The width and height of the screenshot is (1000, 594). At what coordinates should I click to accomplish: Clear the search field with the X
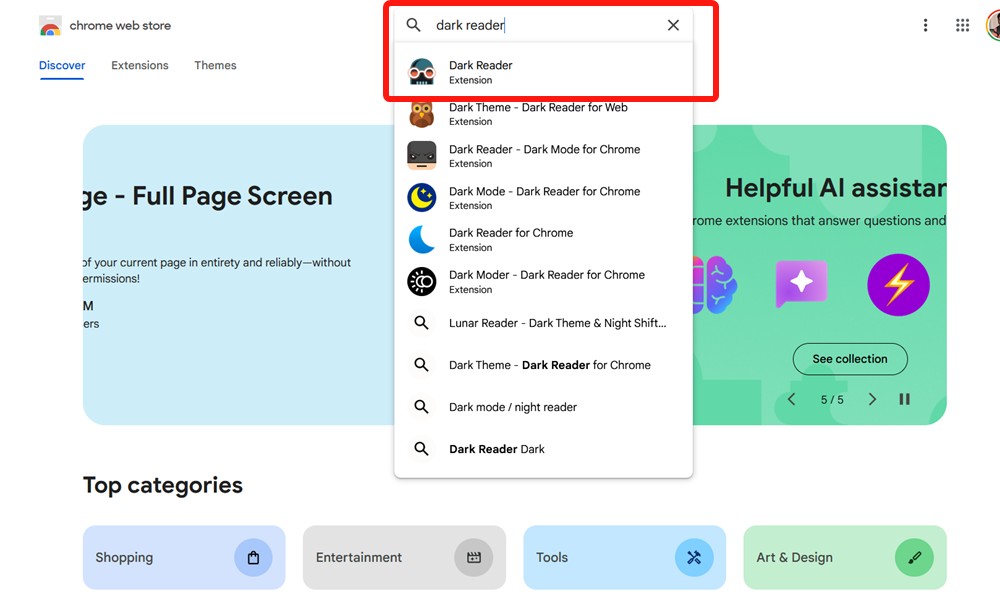coord(673,25)
